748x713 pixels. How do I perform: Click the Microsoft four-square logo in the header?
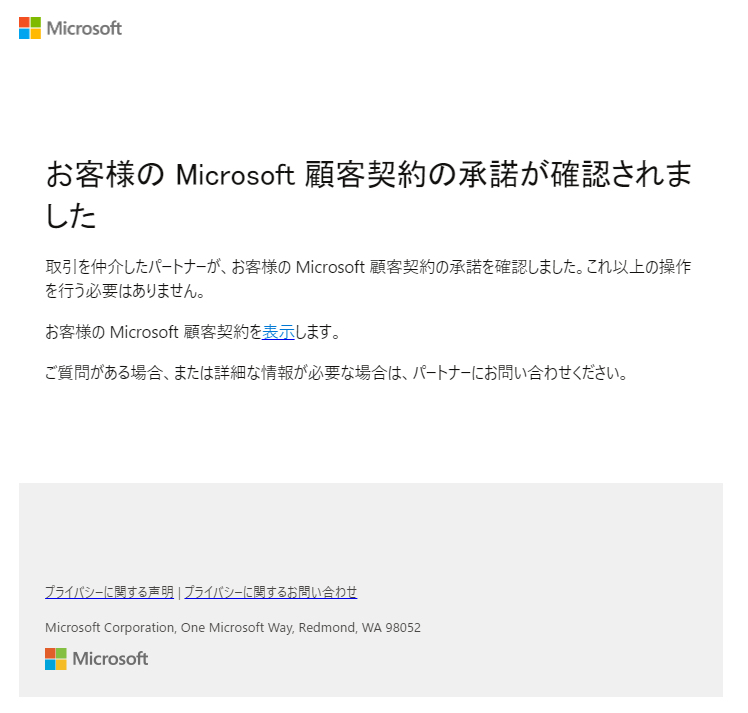[30, 28]
